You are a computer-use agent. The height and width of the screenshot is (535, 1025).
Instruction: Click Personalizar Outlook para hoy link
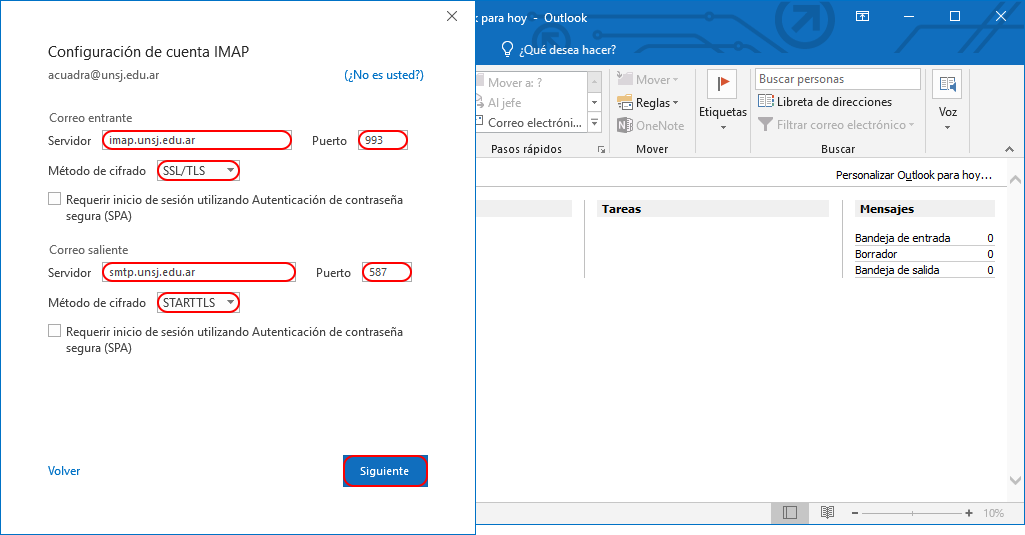pos(914,175)
